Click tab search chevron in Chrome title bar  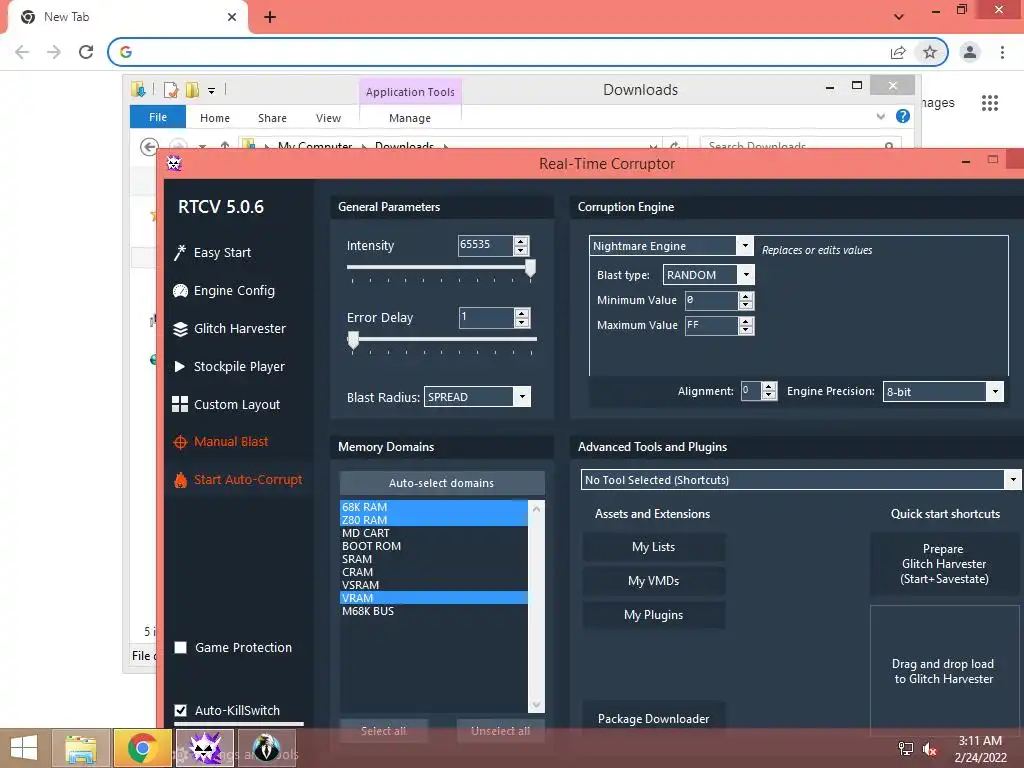click(899, 17)
